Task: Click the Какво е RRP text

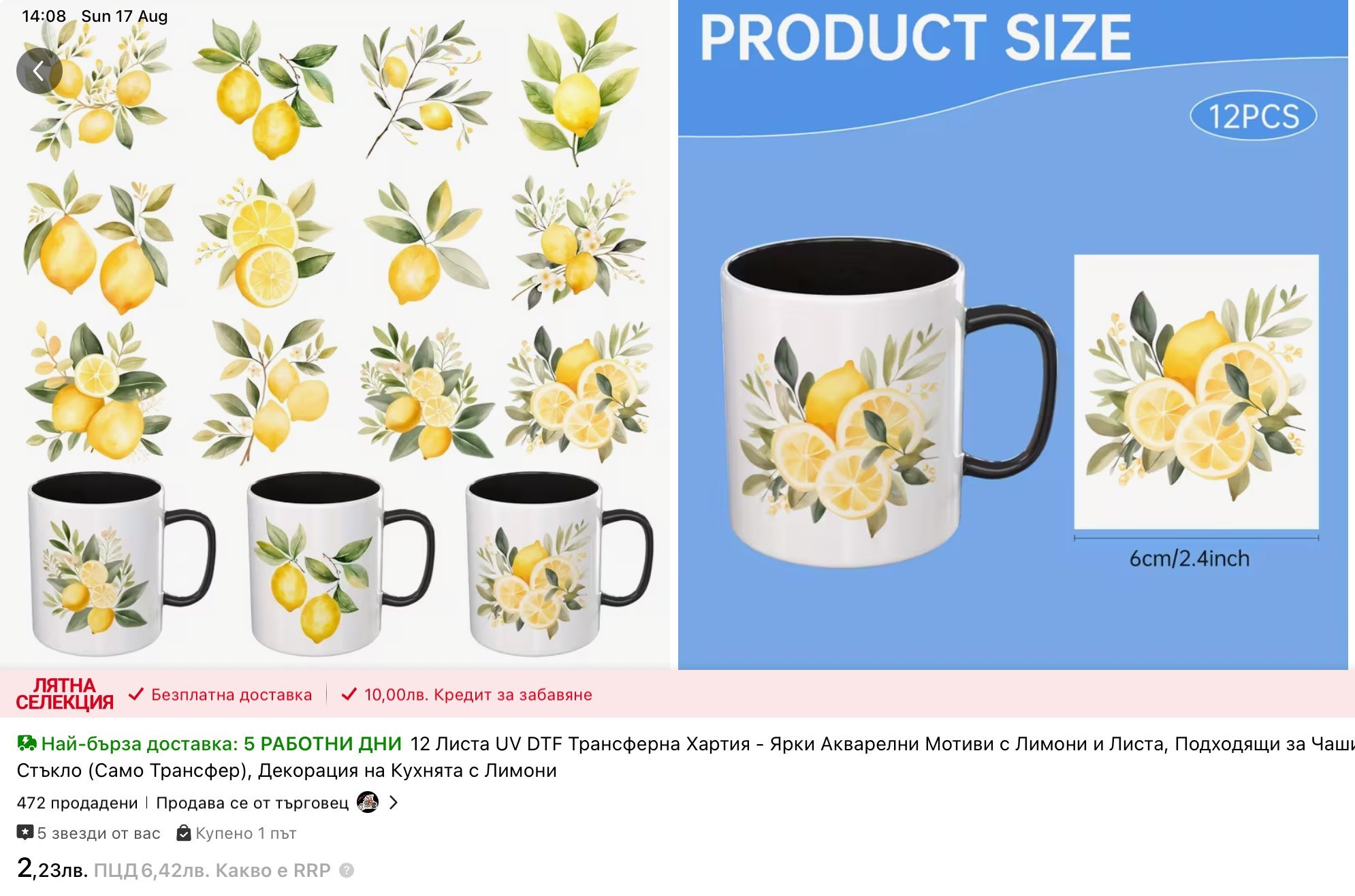Action: pos(272,870)
